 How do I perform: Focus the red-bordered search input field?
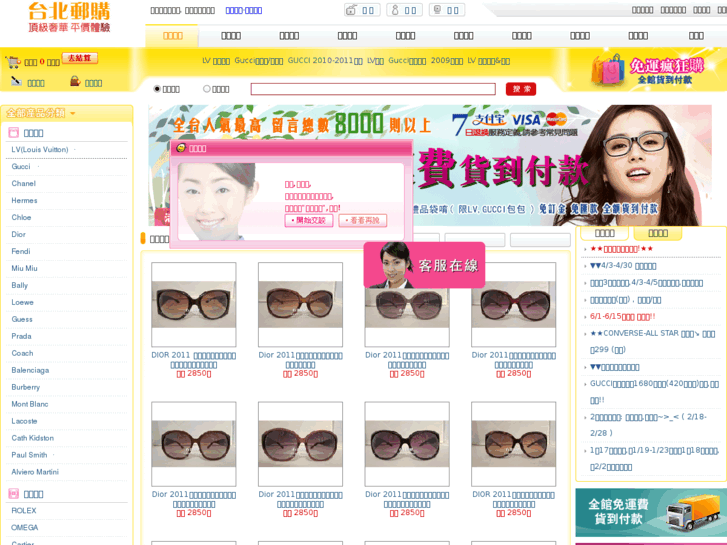click(373, 89)
